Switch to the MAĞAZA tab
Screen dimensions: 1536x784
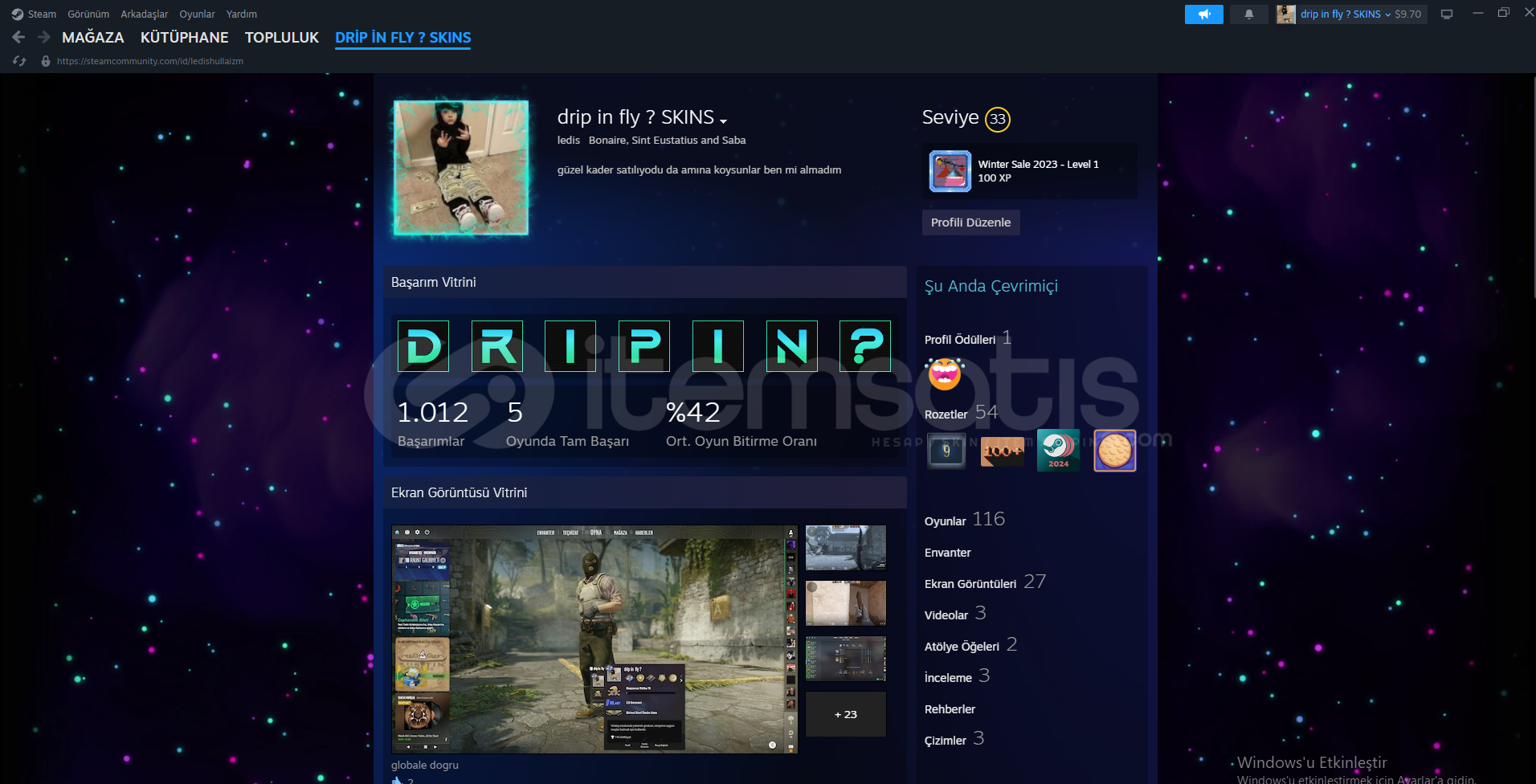[93, 38]
